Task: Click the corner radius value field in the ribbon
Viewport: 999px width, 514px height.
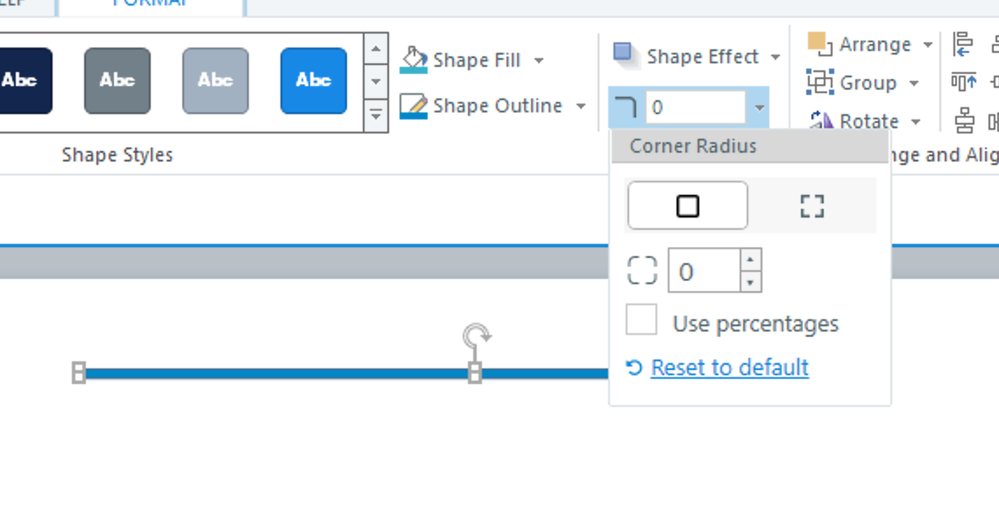Action: (696, 107)
